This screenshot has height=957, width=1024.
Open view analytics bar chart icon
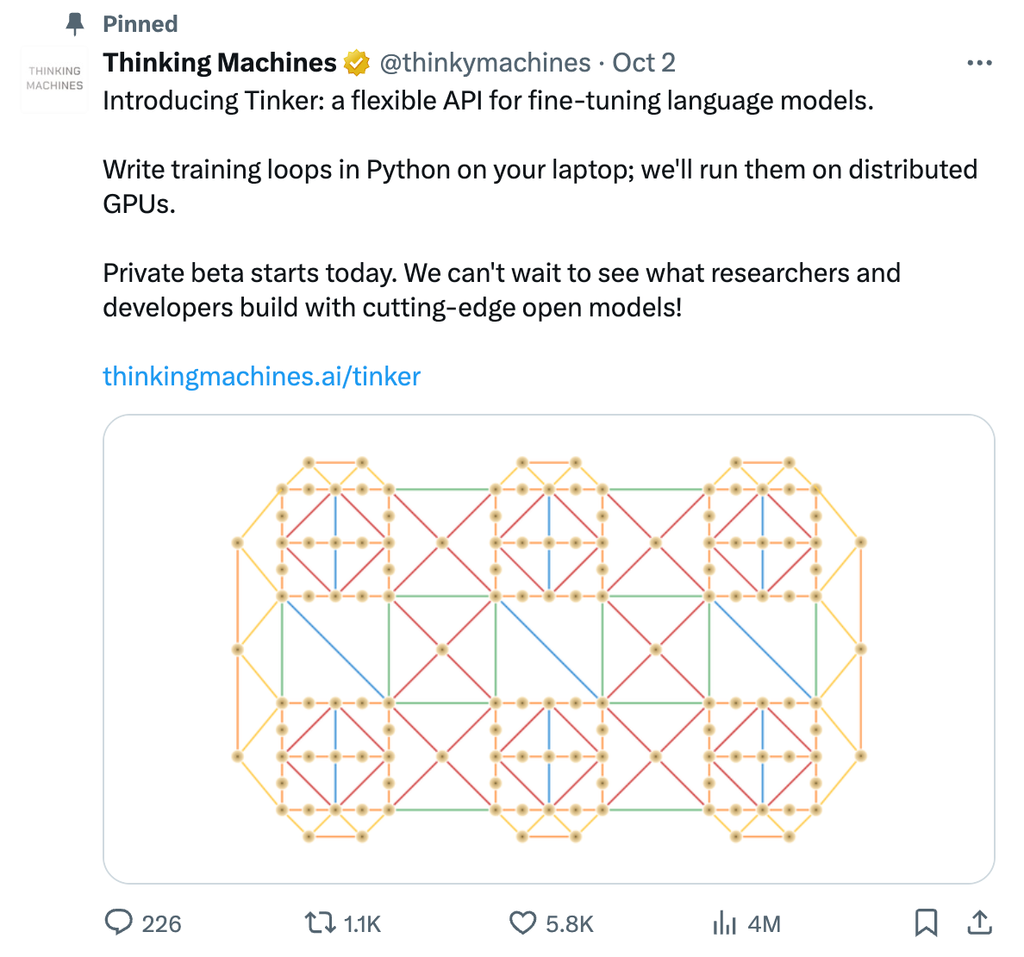[724, 923]
